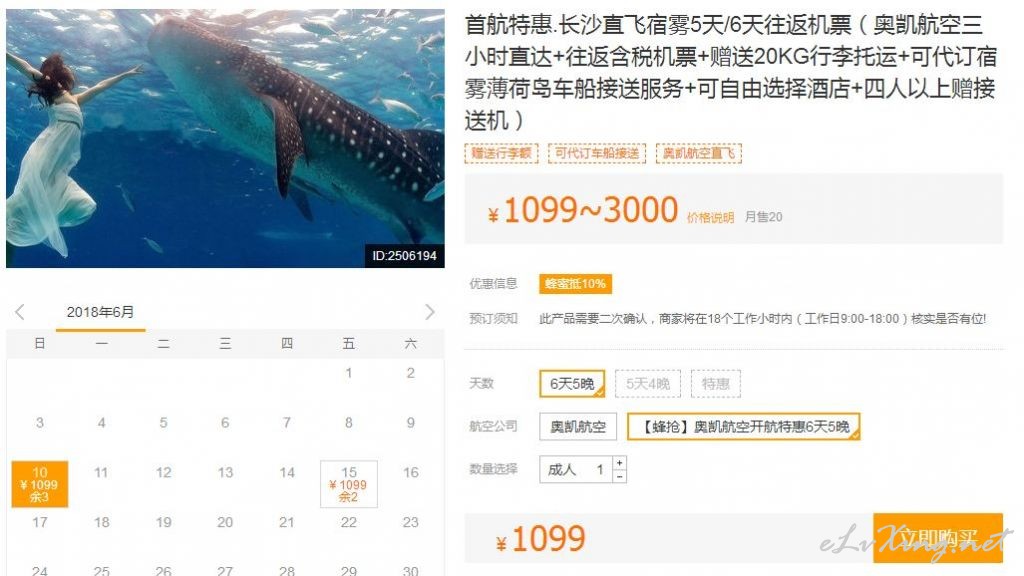The height and width of the screenshot is (576, 1024).
Task: Decrease adult quantity with minus stepper
Action: coord(619,476)
